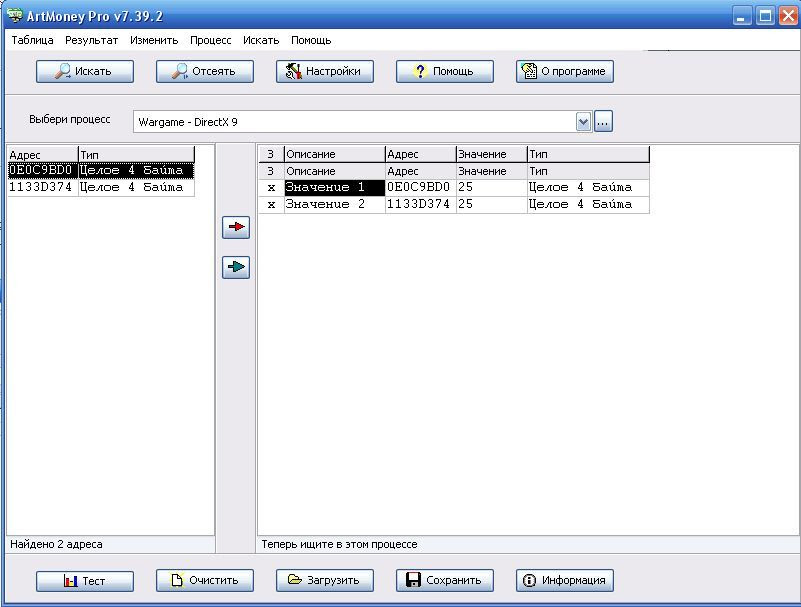Click the Тип column header in right table
The image size is (801, 607).
pos(588,154)
